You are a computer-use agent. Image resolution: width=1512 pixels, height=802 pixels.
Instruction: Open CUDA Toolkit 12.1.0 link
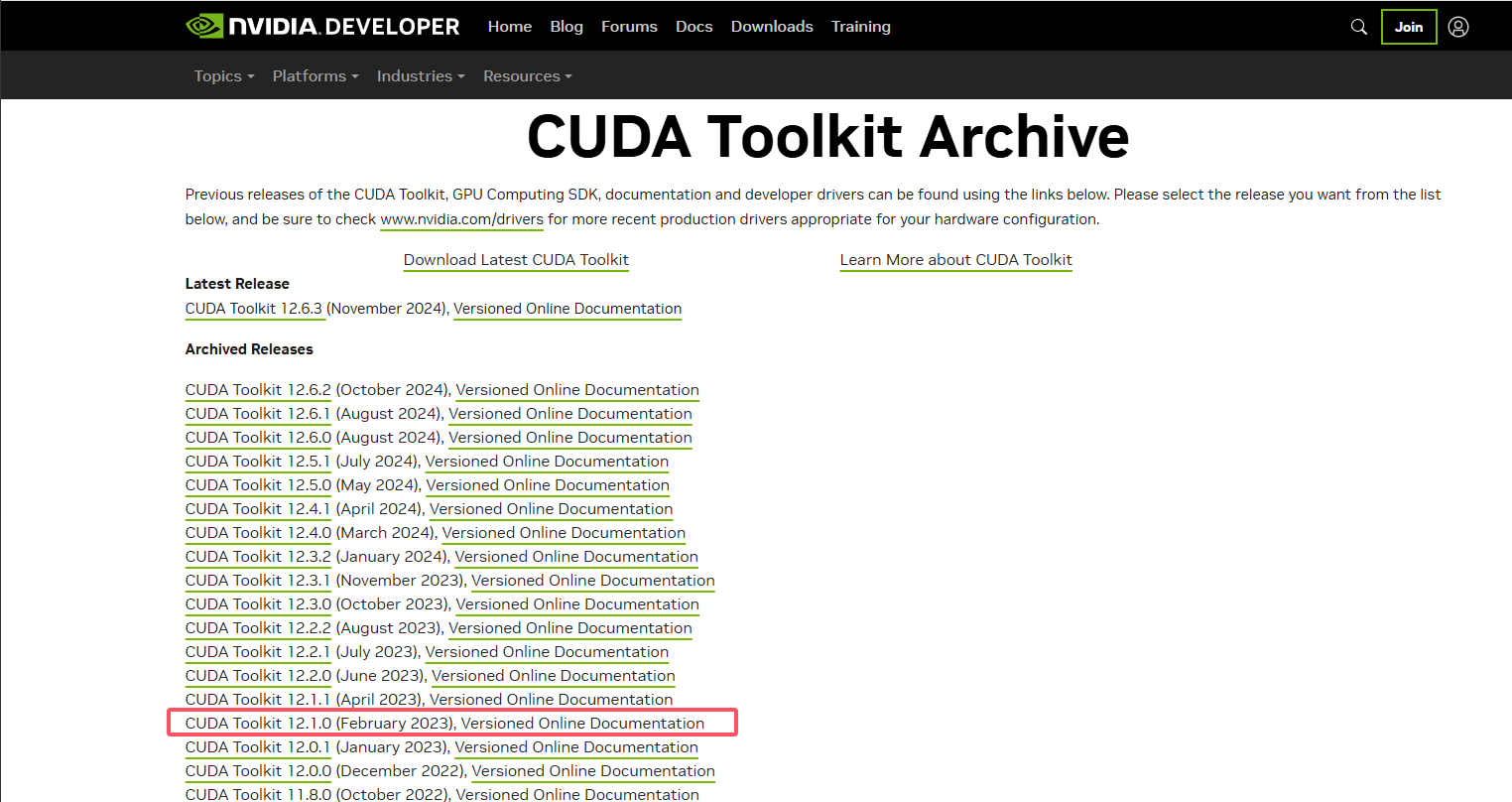tap(258, 724)
